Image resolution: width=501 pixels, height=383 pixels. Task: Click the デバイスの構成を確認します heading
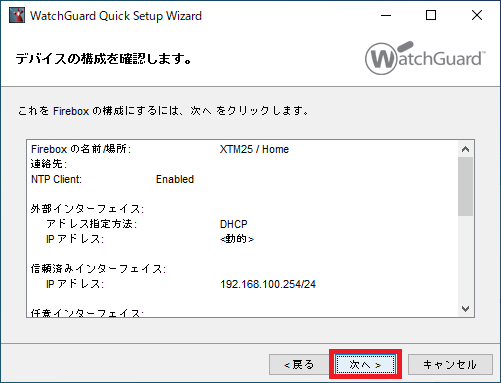104,59
